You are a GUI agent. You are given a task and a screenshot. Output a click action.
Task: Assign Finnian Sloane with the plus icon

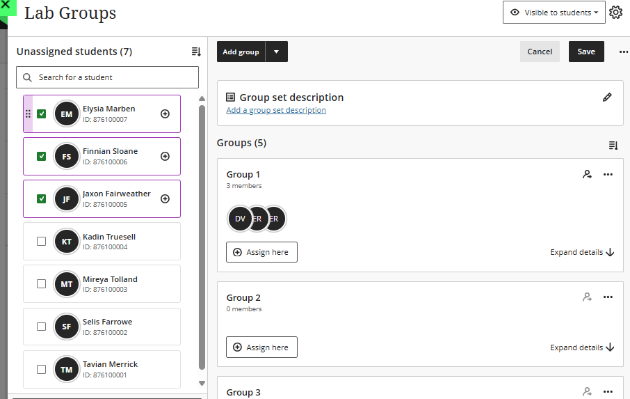tap(165, 156)
